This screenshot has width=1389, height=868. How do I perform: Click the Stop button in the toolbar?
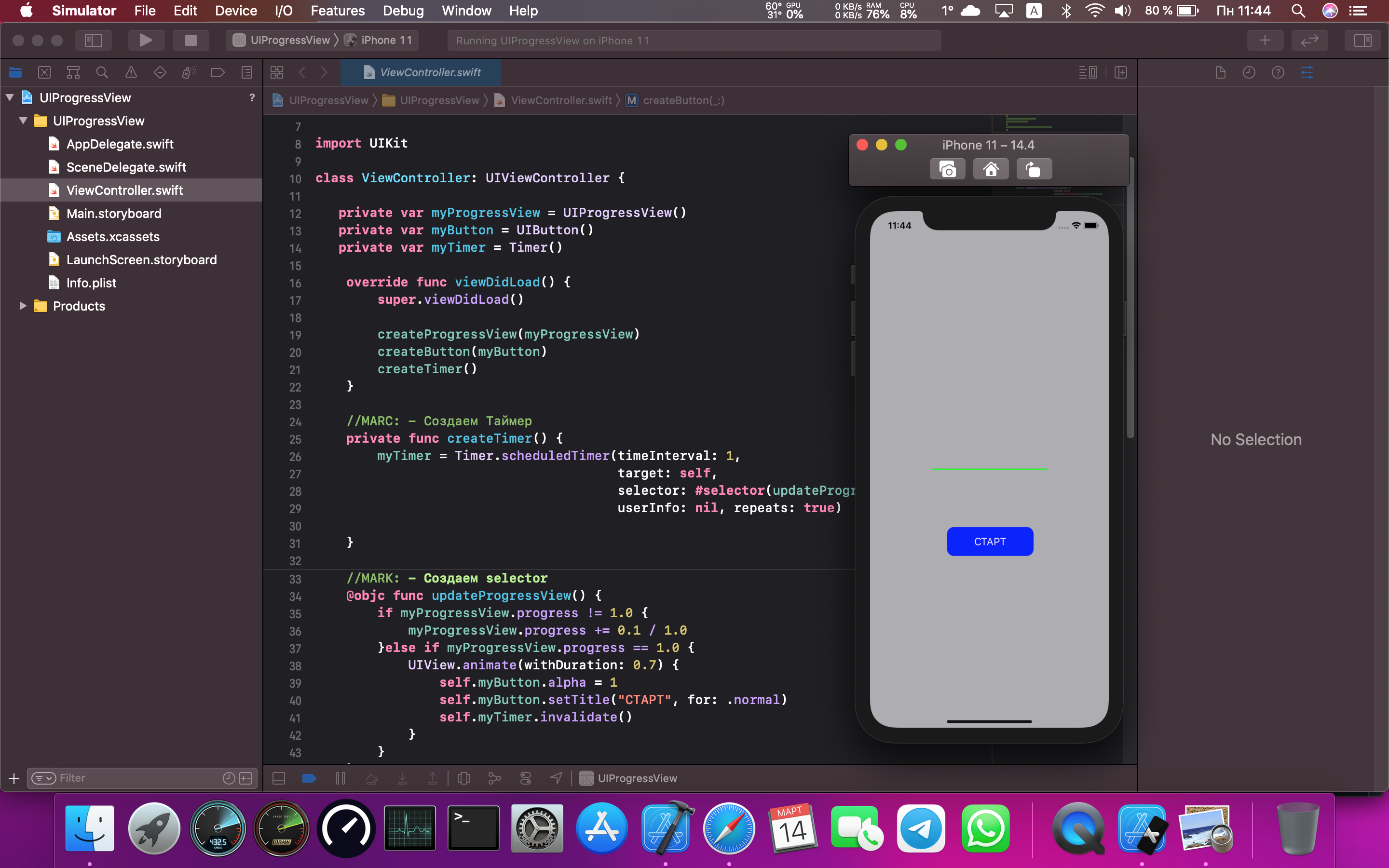191,40
